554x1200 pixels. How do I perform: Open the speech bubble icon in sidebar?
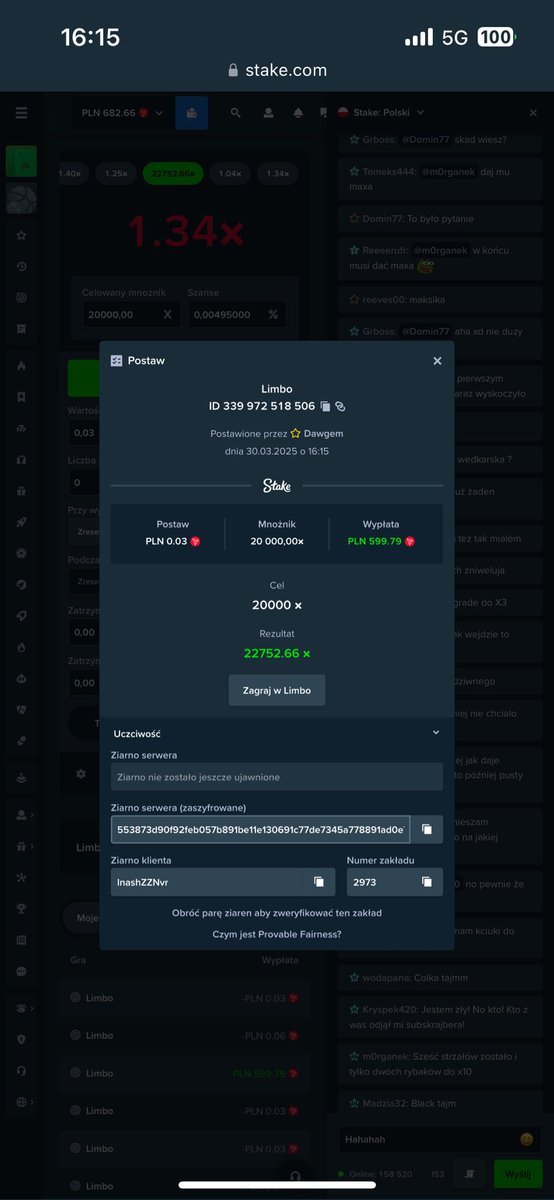[21, 971]
